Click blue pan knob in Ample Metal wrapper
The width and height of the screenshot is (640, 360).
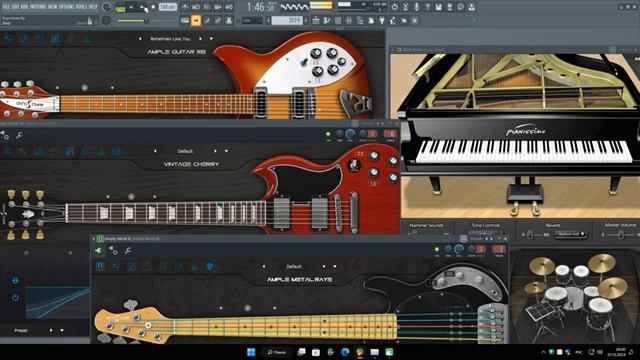click(x=459, y=249)
